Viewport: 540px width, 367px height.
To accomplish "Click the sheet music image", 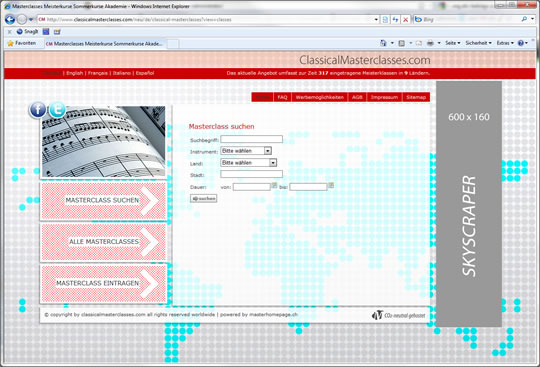I will click(103, 142).
